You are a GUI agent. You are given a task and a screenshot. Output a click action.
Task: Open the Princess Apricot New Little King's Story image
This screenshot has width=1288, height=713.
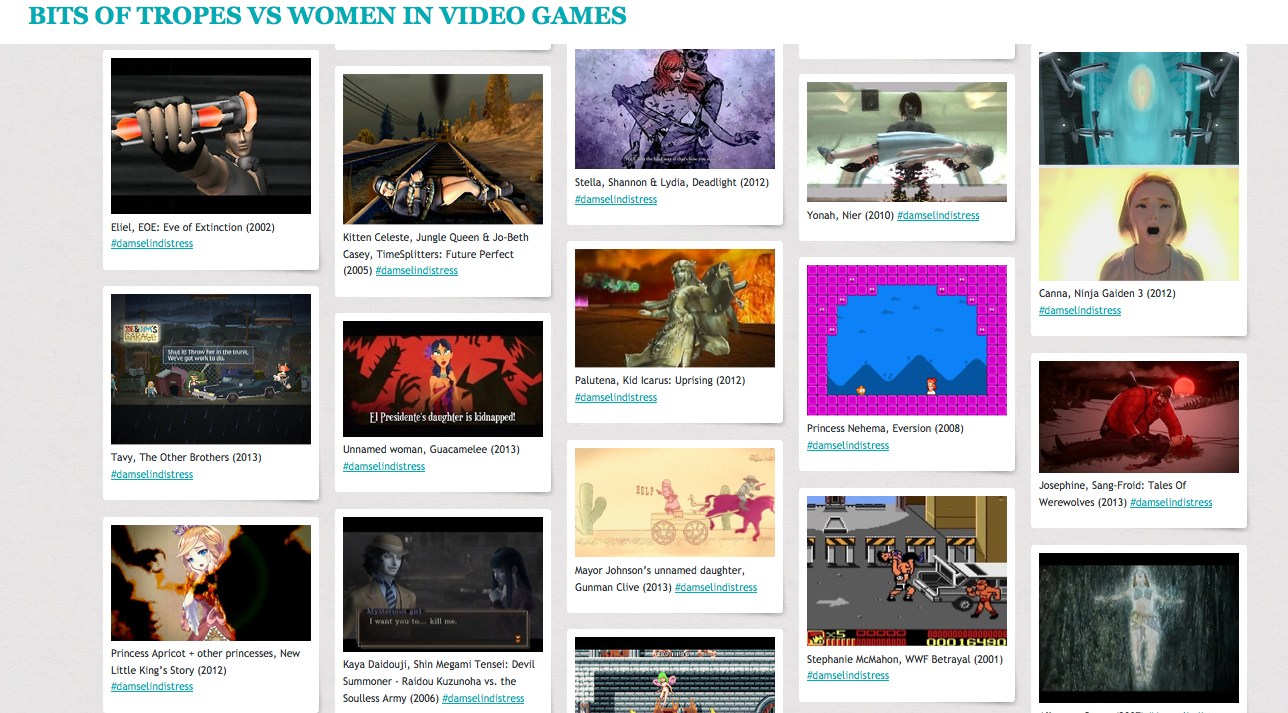coord(211,583)
